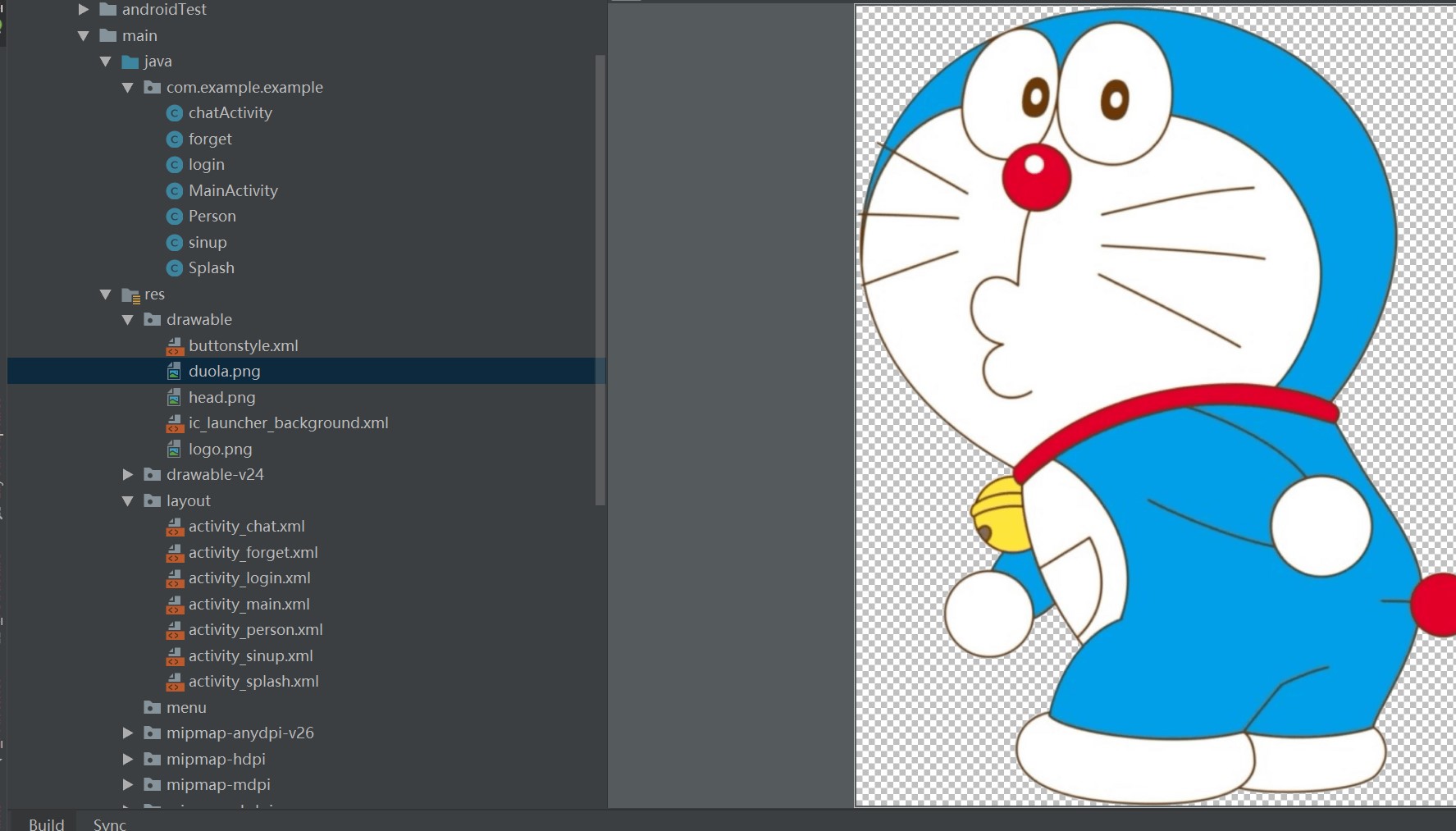Expand the androidTest folder arrow
Image resolution: width=1456 pixels, height=831 pixels.
83,10
